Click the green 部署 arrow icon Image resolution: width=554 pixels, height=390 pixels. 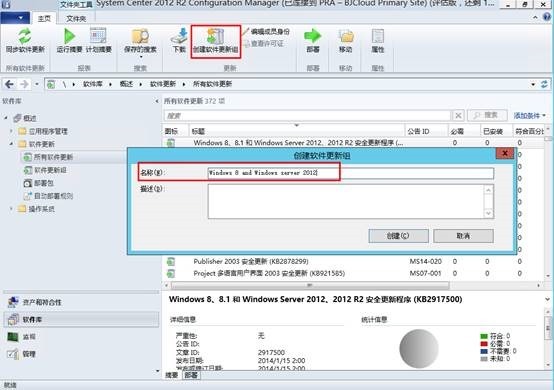(313, 36)
